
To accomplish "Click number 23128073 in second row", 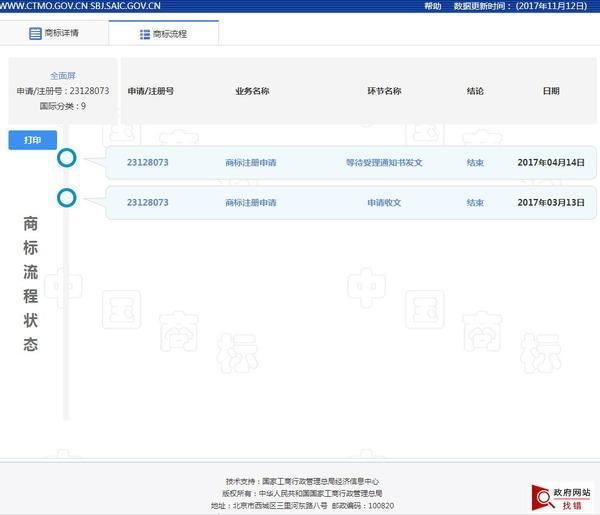I will [x=147, y=202].
